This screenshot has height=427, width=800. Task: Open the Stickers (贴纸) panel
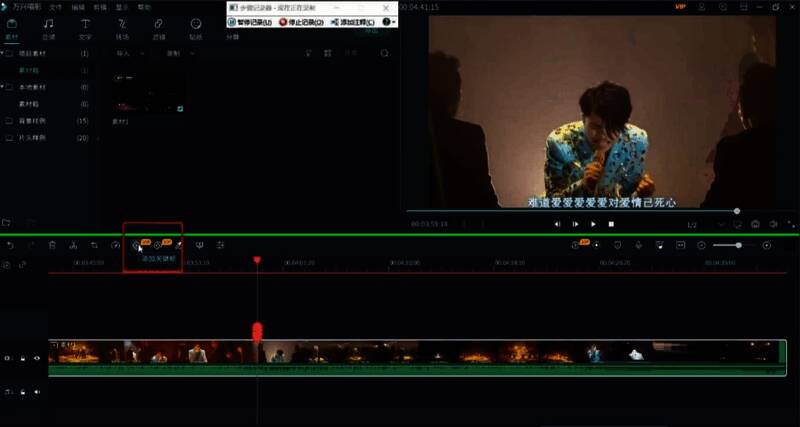[x=195, y=27]
